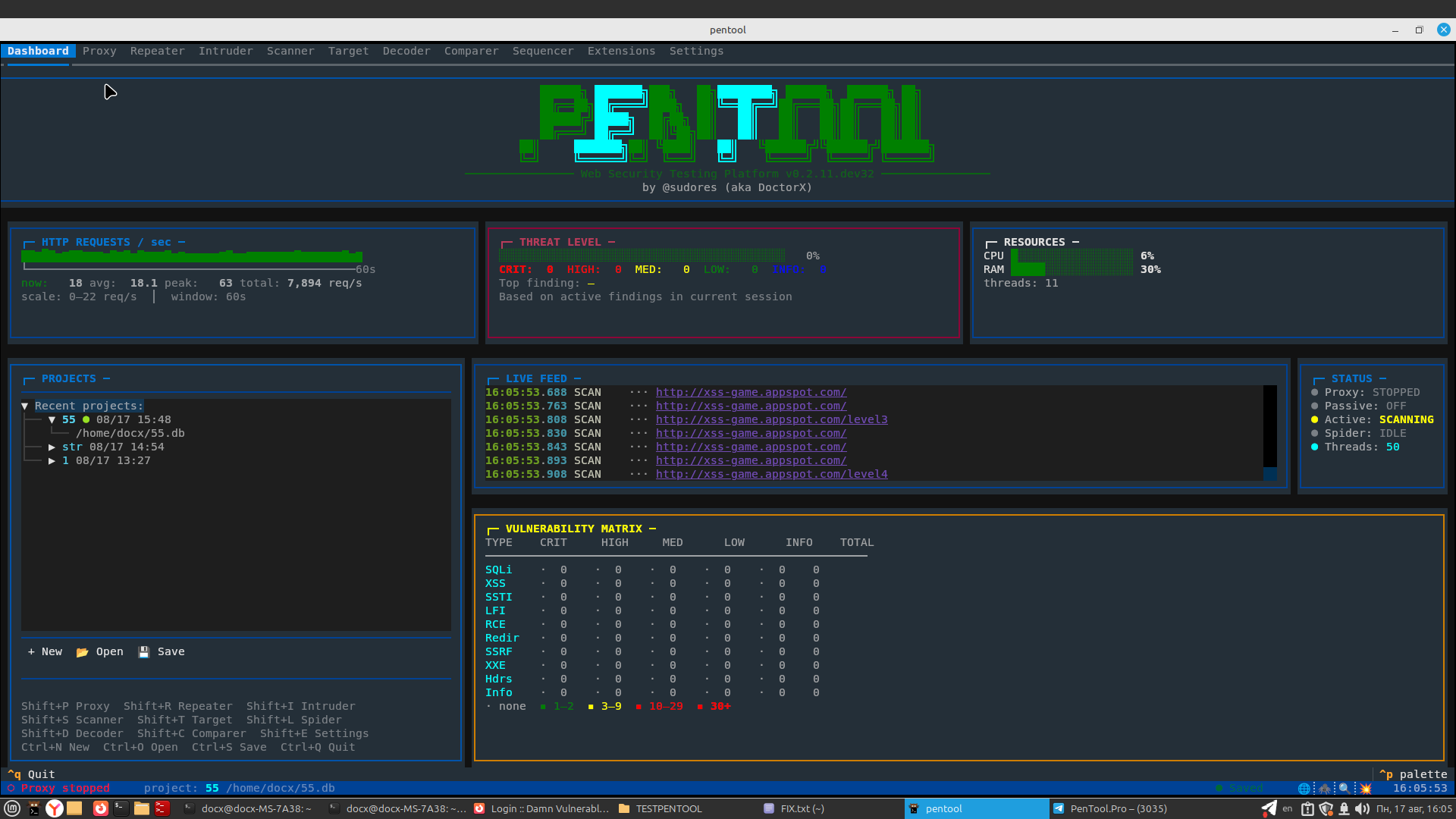Click the threat level progress bar
This screenshot has height=819, width=1456.
tap(642, 256)
